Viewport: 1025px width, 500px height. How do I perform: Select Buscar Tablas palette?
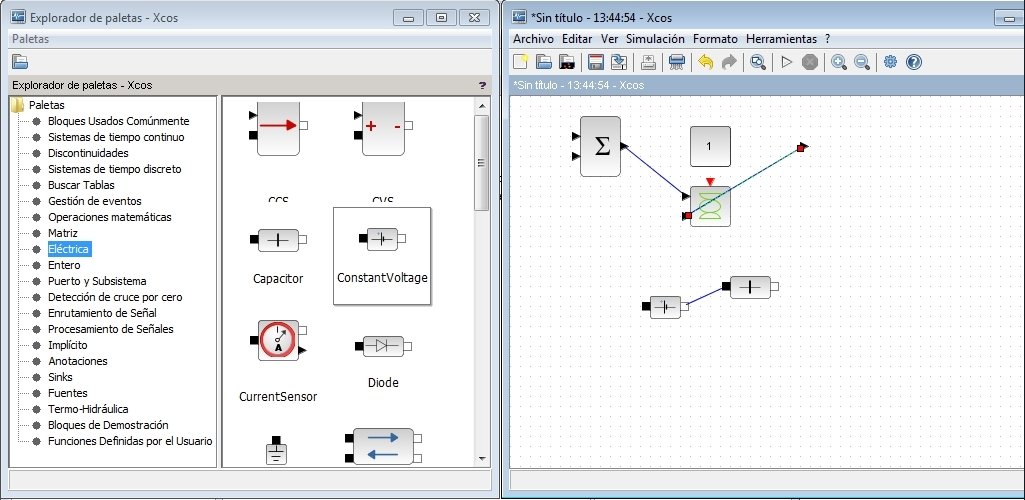pos(81,185)
